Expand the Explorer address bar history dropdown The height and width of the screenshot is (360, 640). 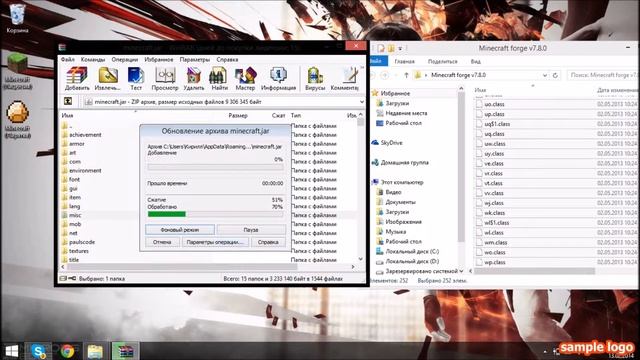click(x=544, y=75)
